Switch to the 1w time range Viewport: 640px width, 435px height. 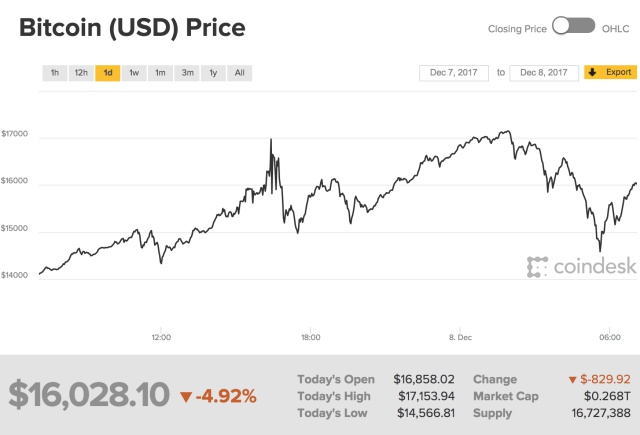click(134, 73)
